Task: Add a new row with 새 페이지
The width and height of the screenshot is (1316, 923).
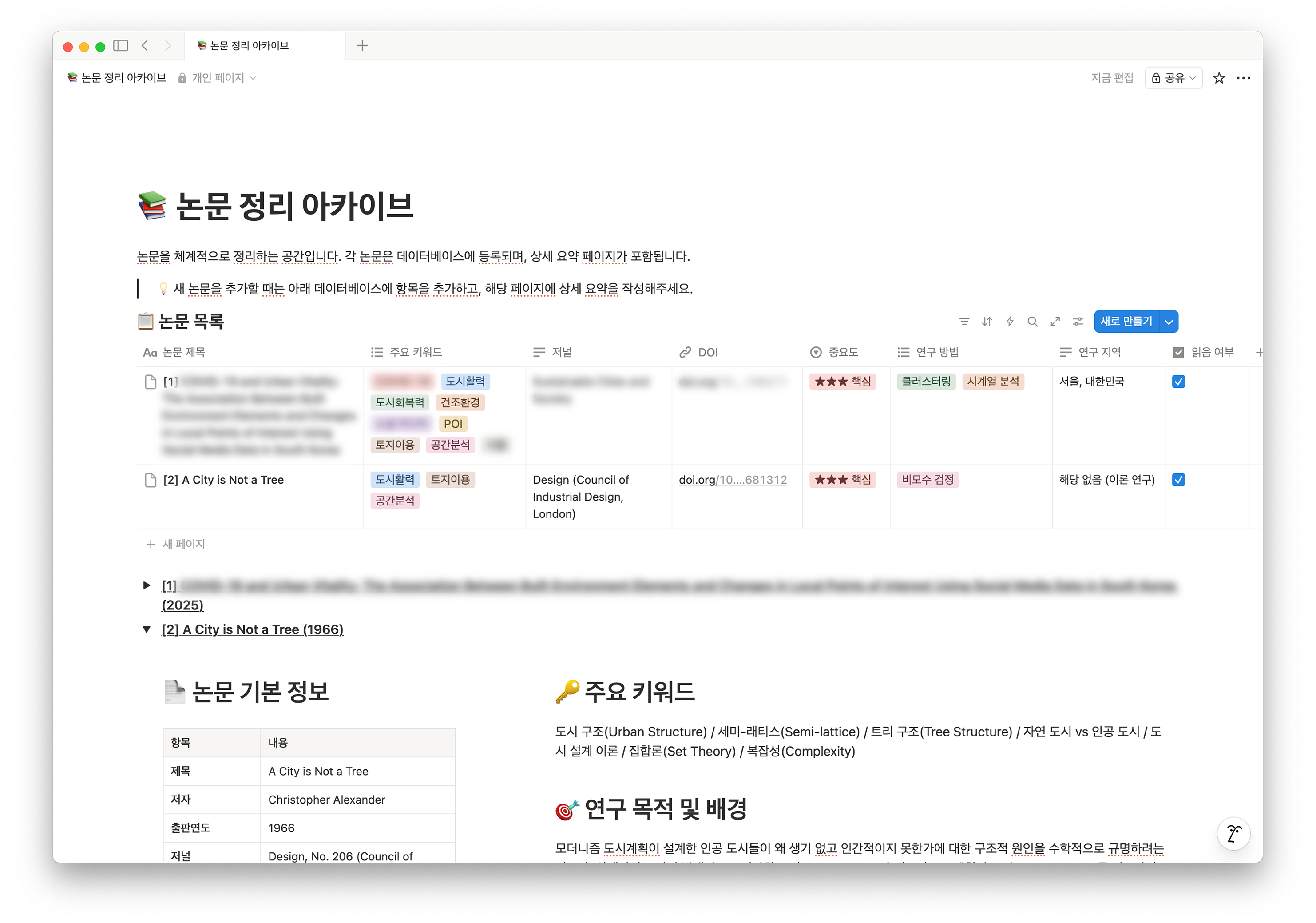Action: [x=183, y=544]
